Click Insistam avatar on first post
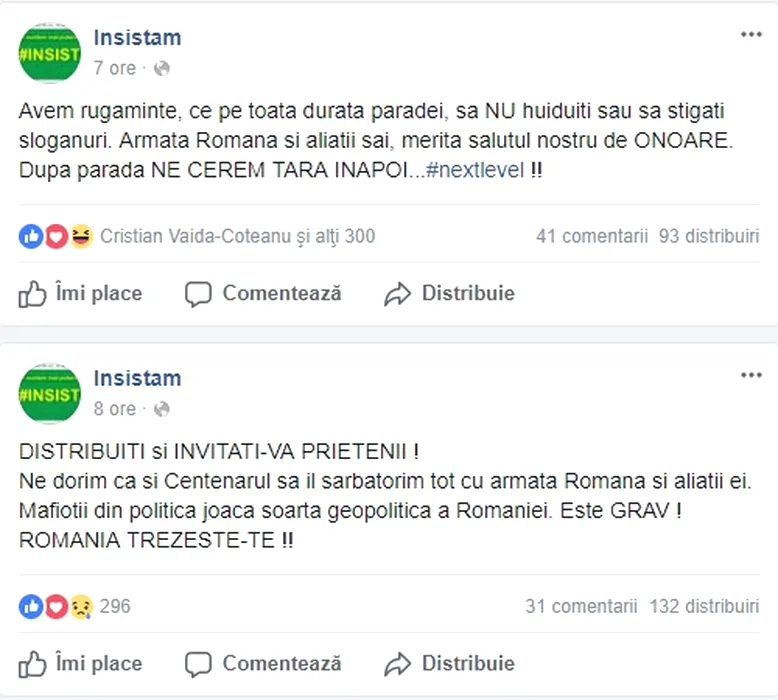The image size is (778, 700). 50,53
